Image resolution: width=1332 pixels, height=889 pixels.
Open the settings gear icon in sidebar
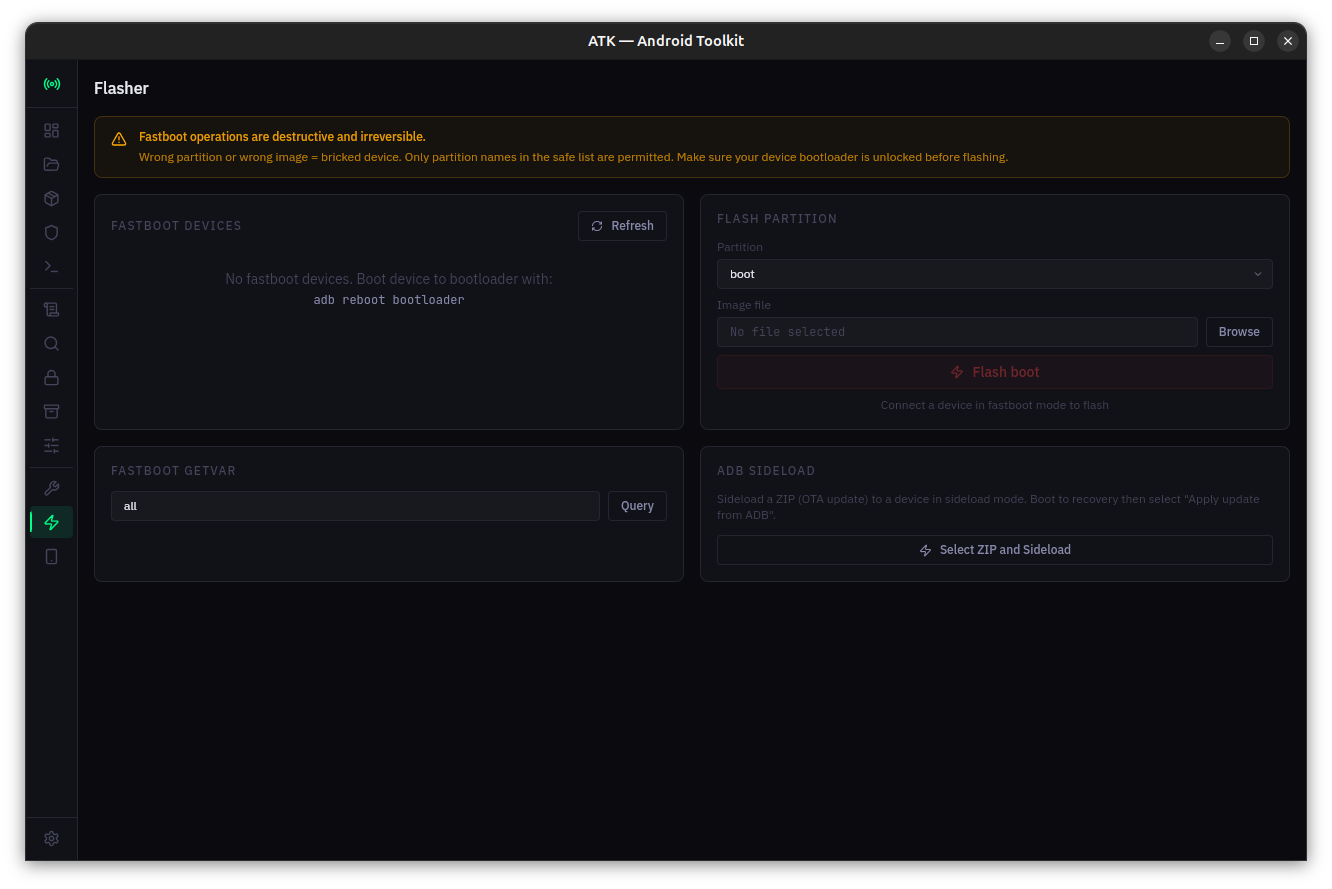51,838
